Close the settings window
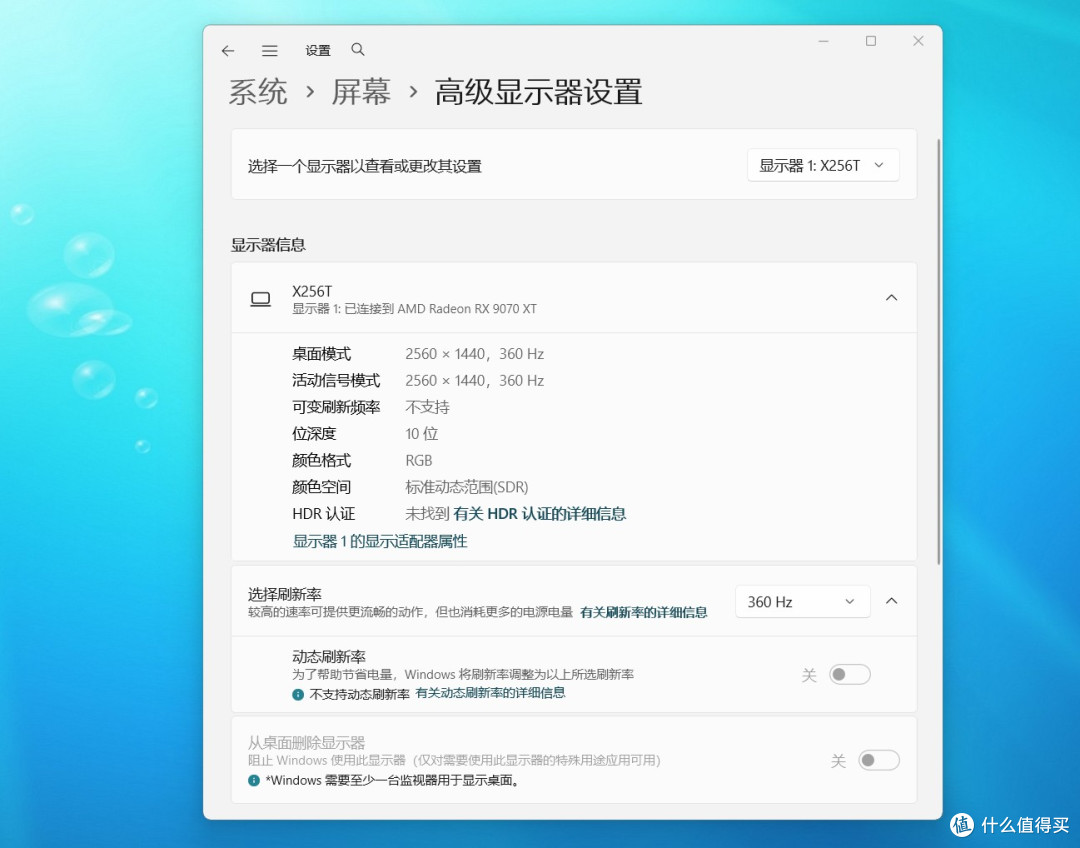 pyautogui.click(x=918, y=41)
